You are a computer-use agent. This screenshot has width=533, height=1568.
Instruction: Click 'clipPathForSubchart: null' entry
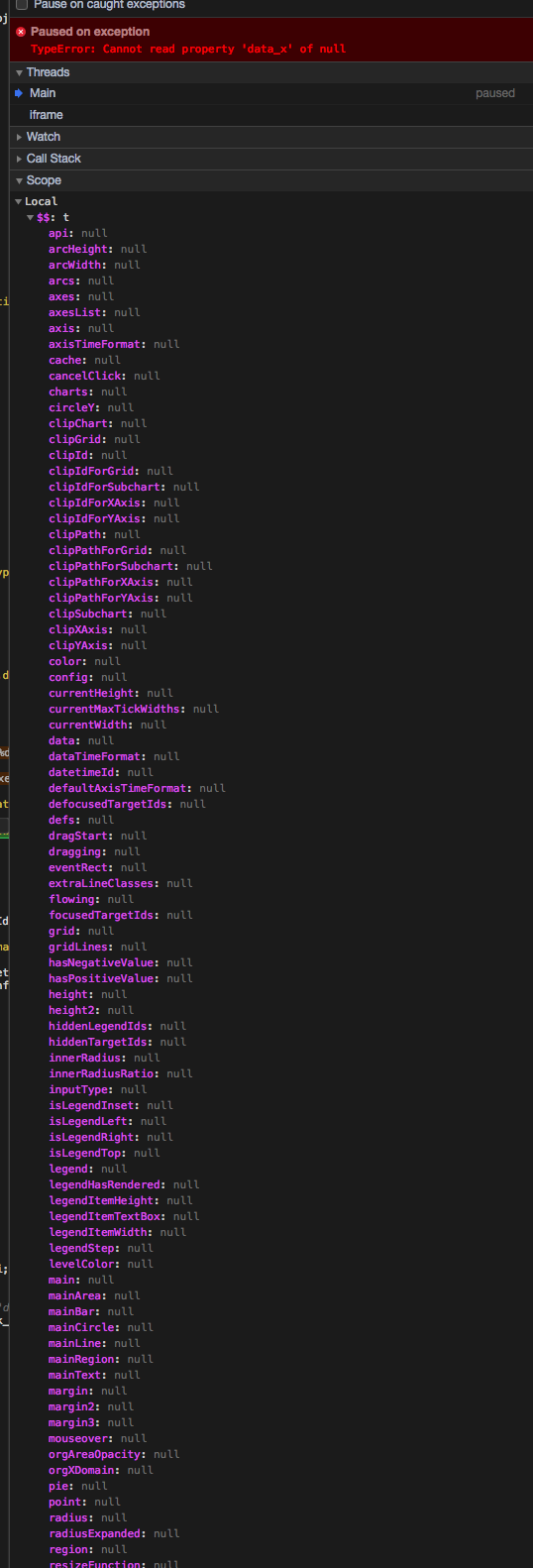point(131,566)
